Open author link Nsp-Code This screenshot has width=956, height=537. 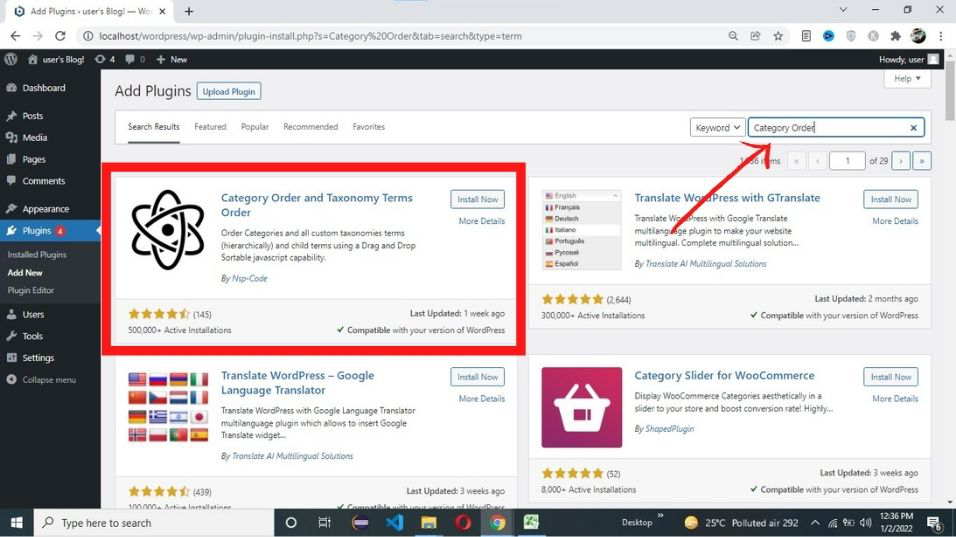249,278
